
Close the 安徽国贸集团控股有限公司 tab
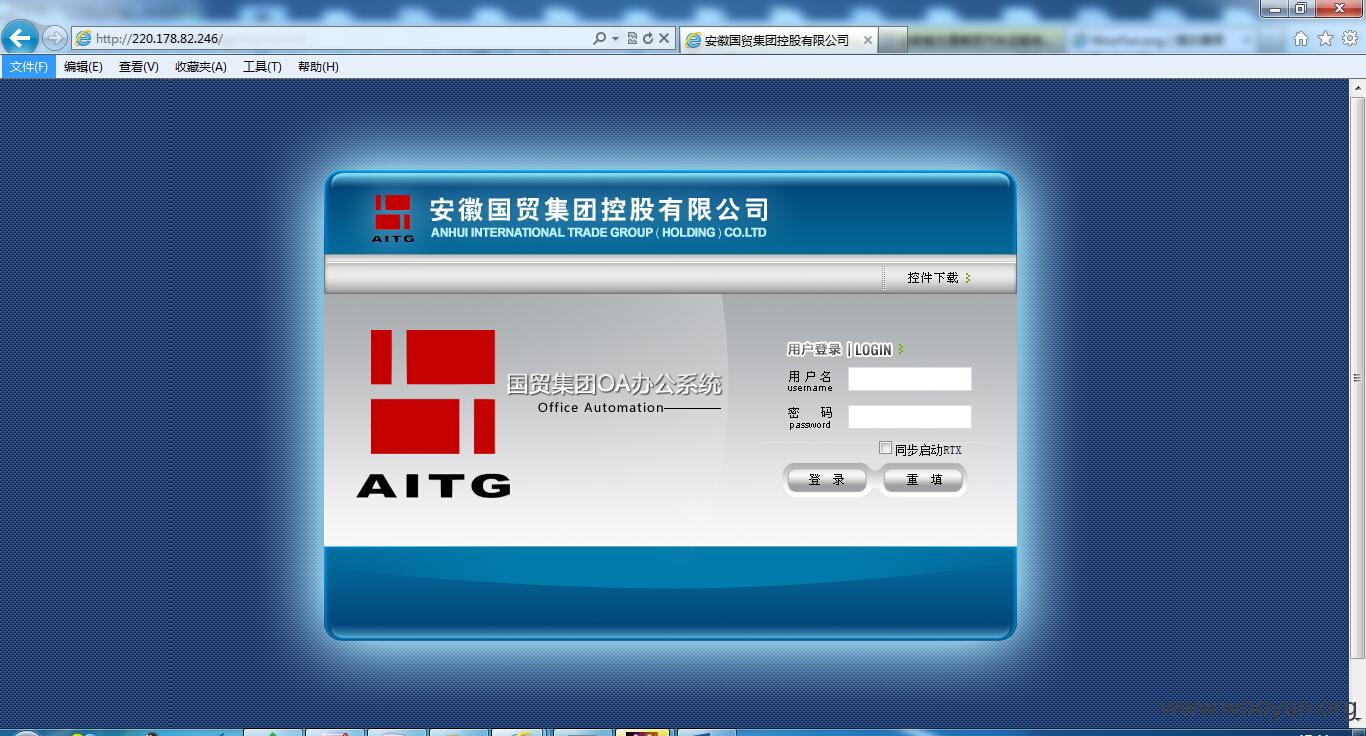click(x=867, y=40)
